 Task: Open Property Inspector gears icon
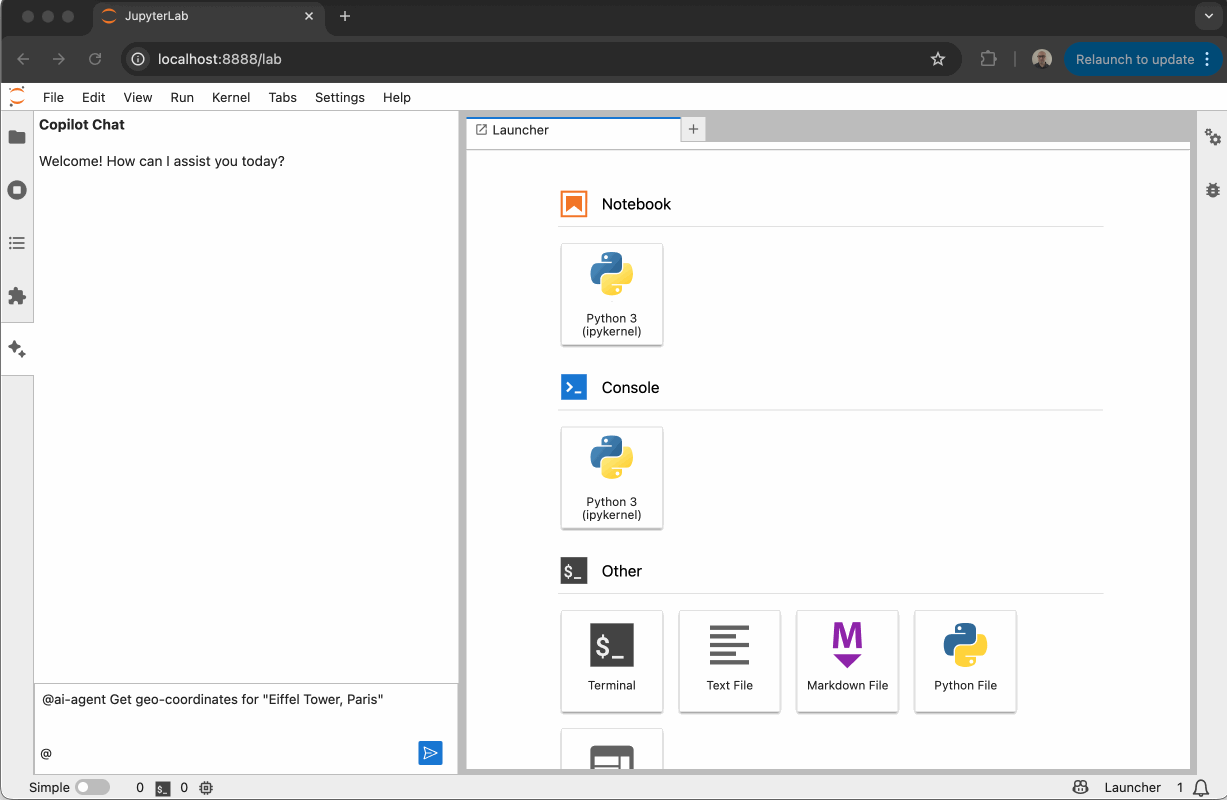pyautogui.click(x=1213, y=137)
